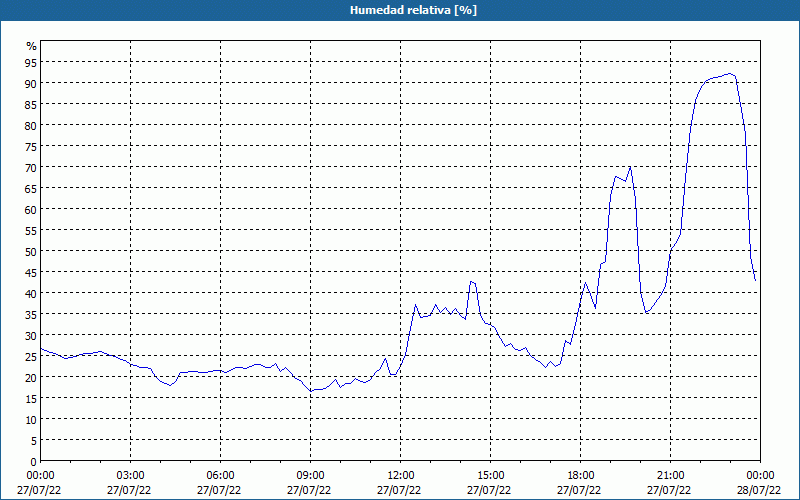Click the '65' y-axis tick label

[x=31, y=188]
